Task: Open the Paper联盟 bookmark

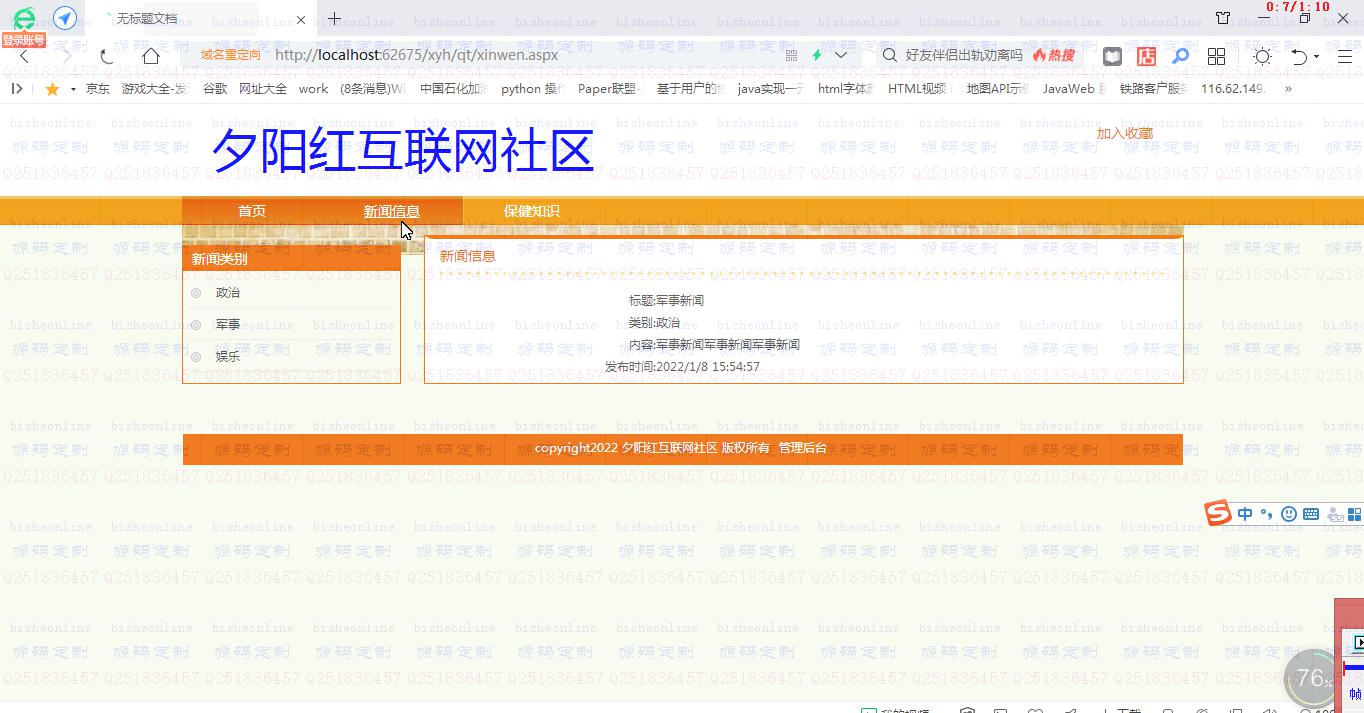Action: (x=608, y=89)
